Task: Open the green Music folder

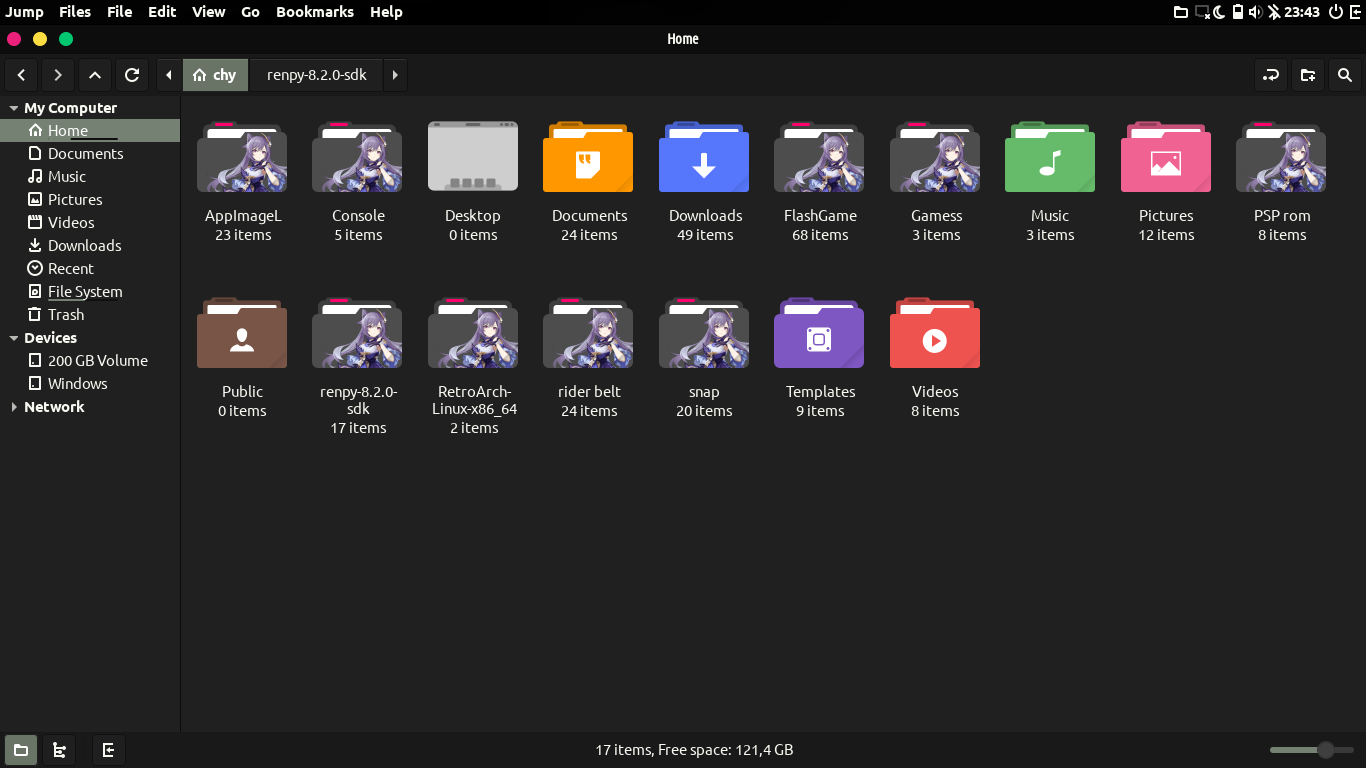Action: click(x=1050, y=157)
